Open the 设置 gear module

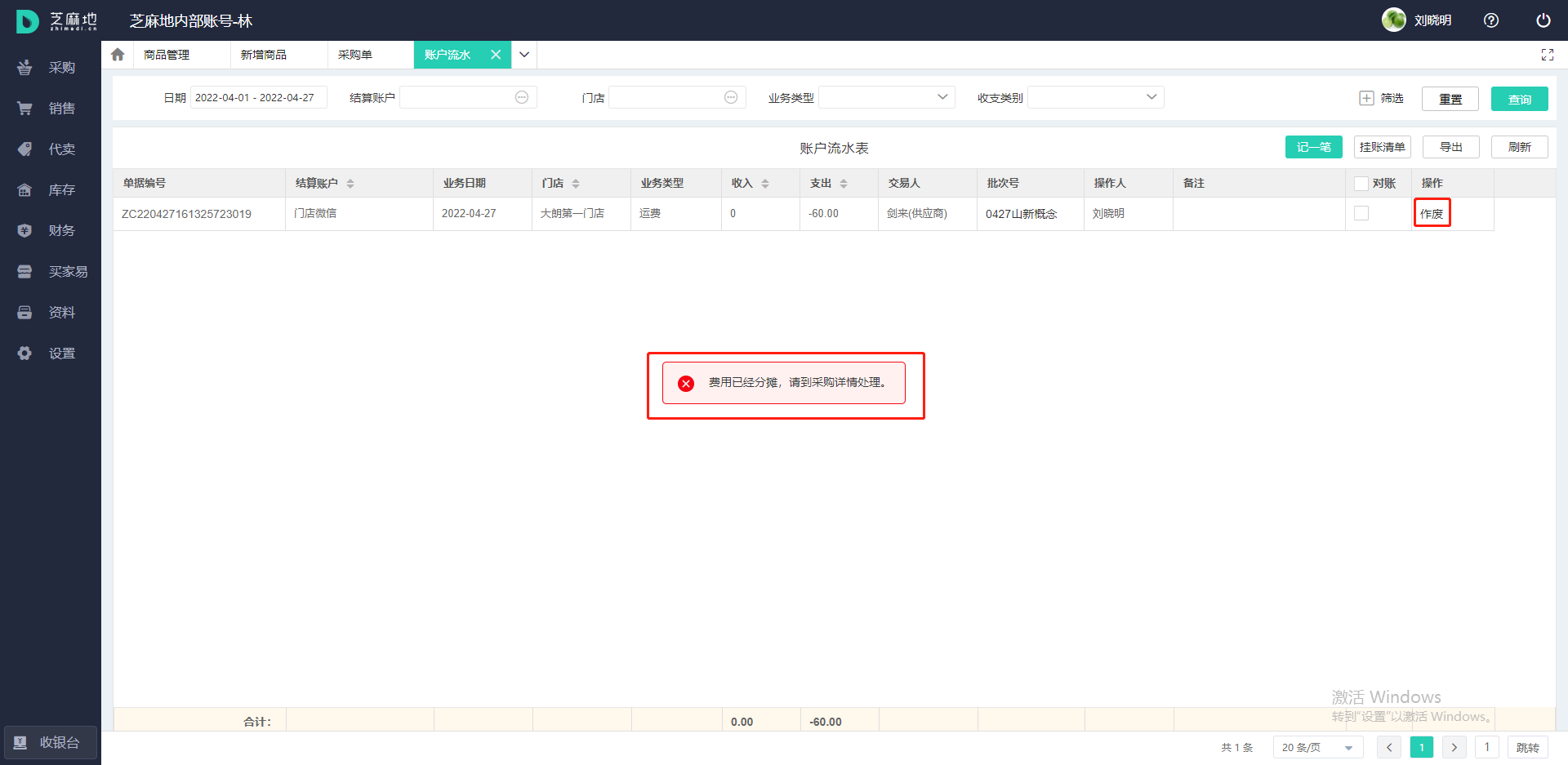click(x=51, y=354)
